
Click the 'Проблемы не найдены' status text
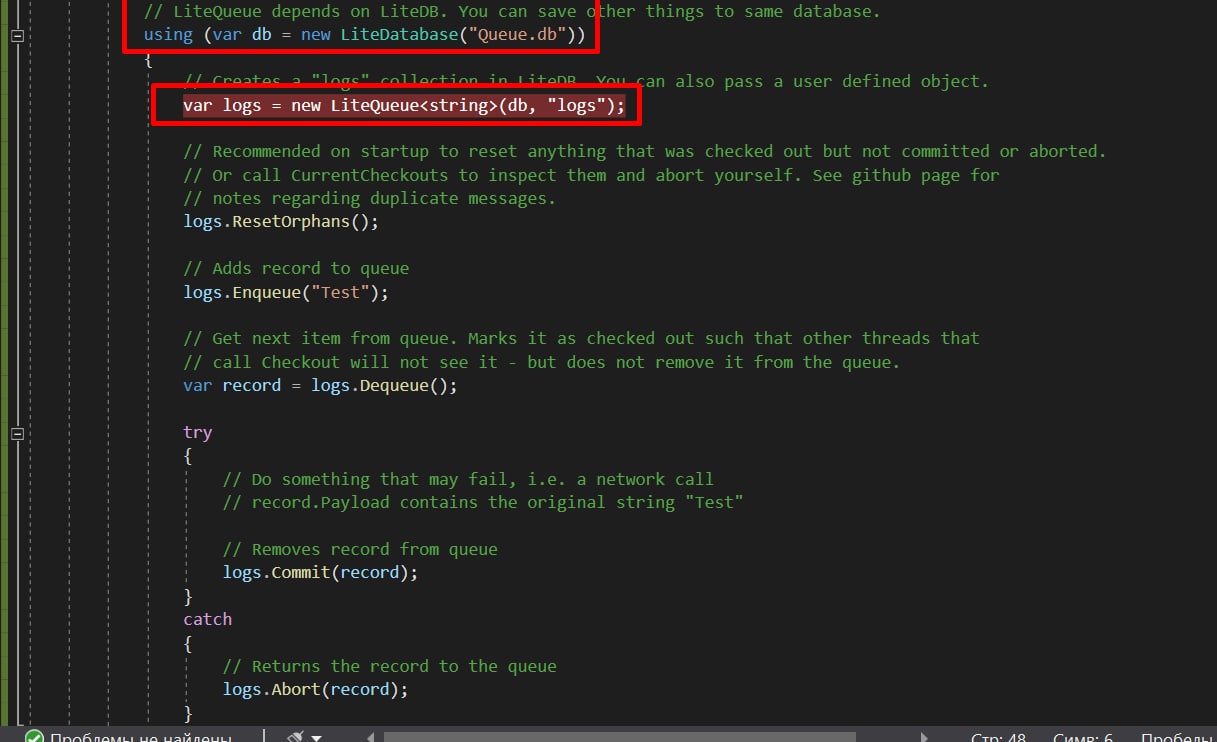(x=141, y=738)
